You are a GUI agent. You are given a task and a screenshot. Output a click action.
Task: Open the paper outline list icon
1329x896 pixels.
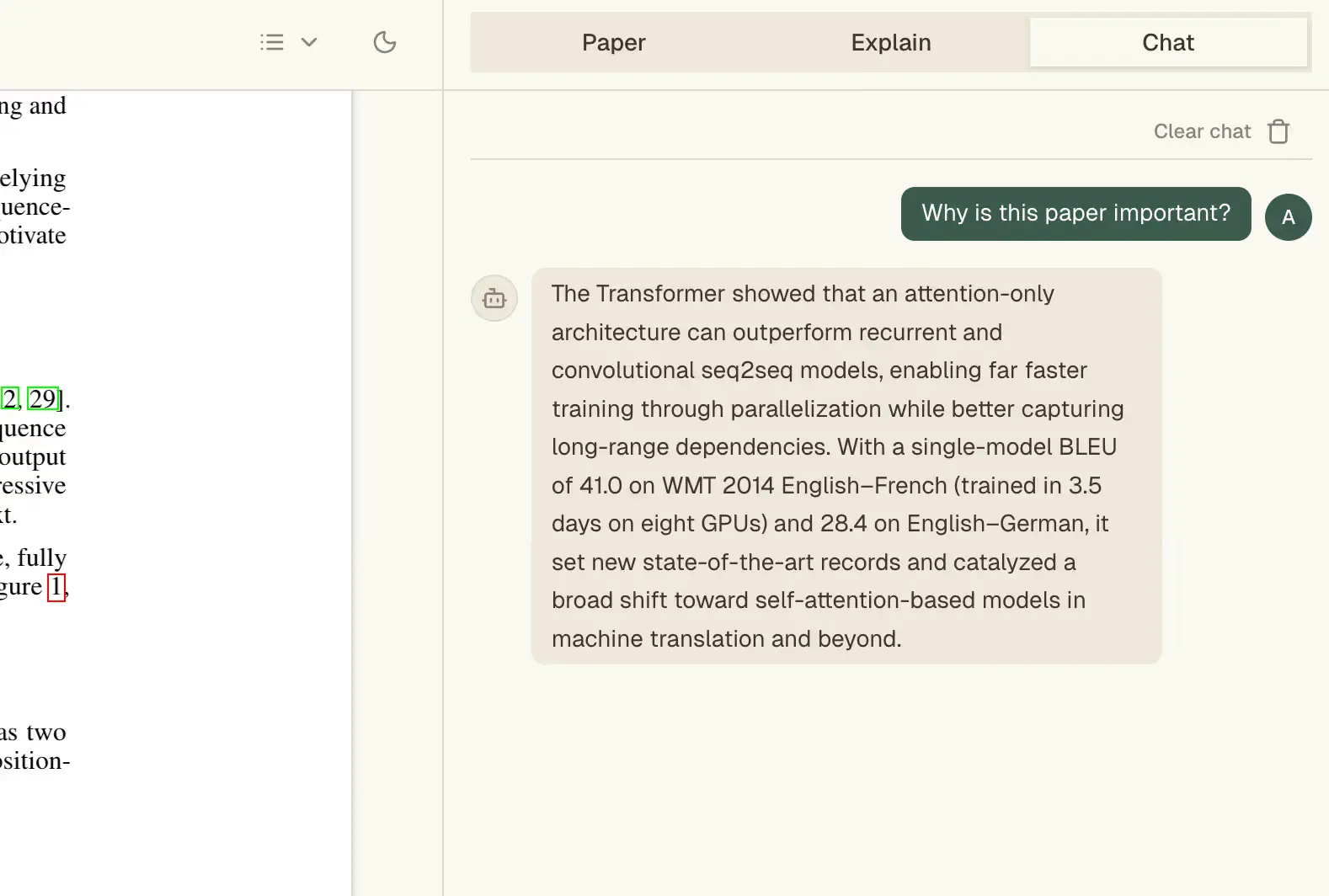271,42
